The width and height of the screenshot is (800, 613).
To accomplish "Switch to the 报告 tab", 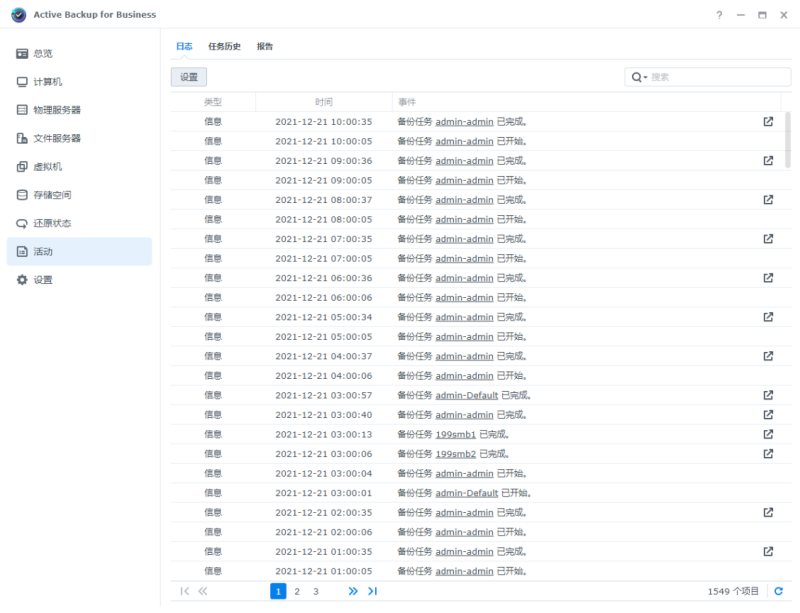I will click(x=265, y=46).
